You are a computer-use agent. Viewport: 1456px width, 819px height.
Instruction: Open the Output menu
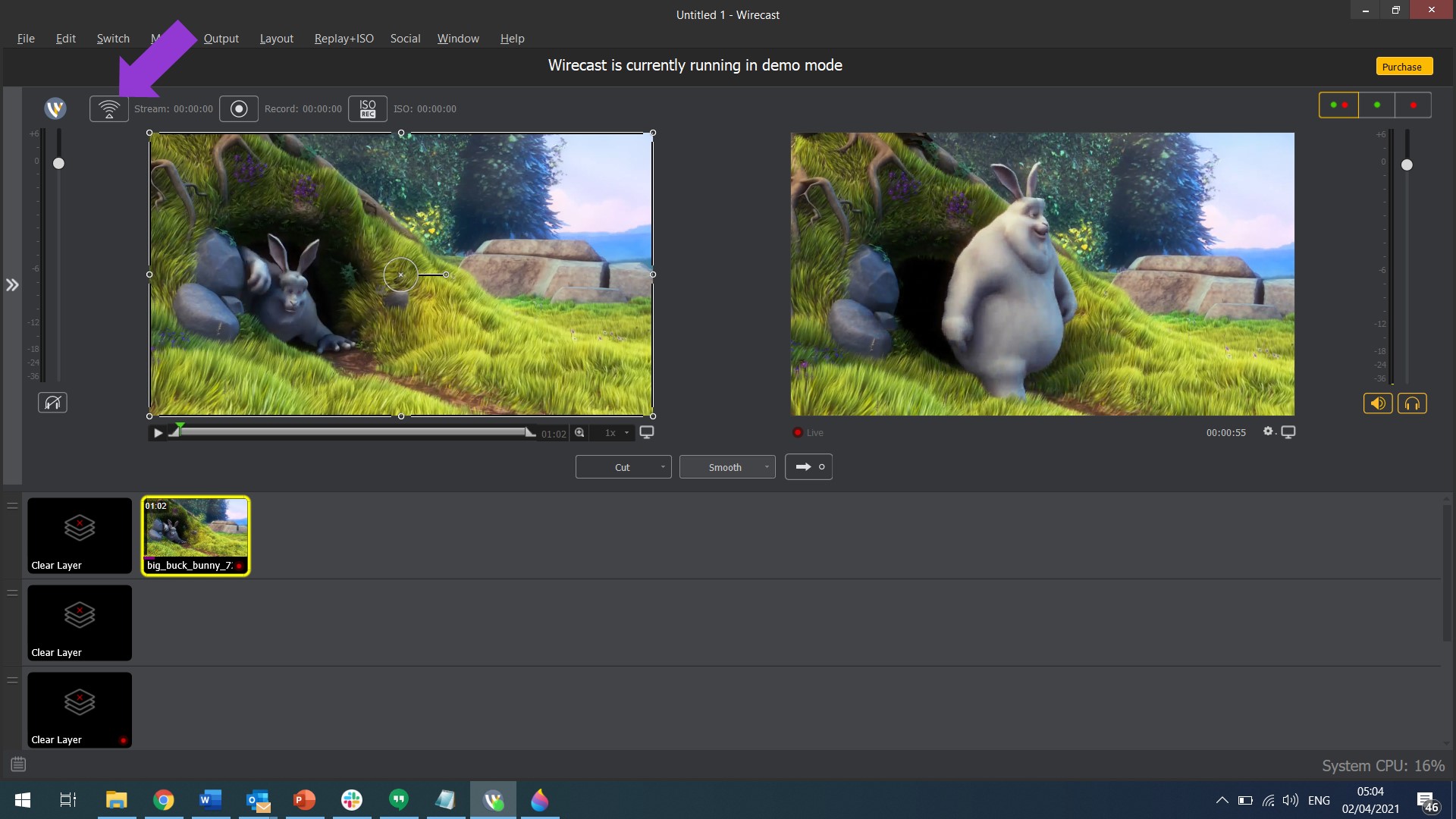pos(221,39)
